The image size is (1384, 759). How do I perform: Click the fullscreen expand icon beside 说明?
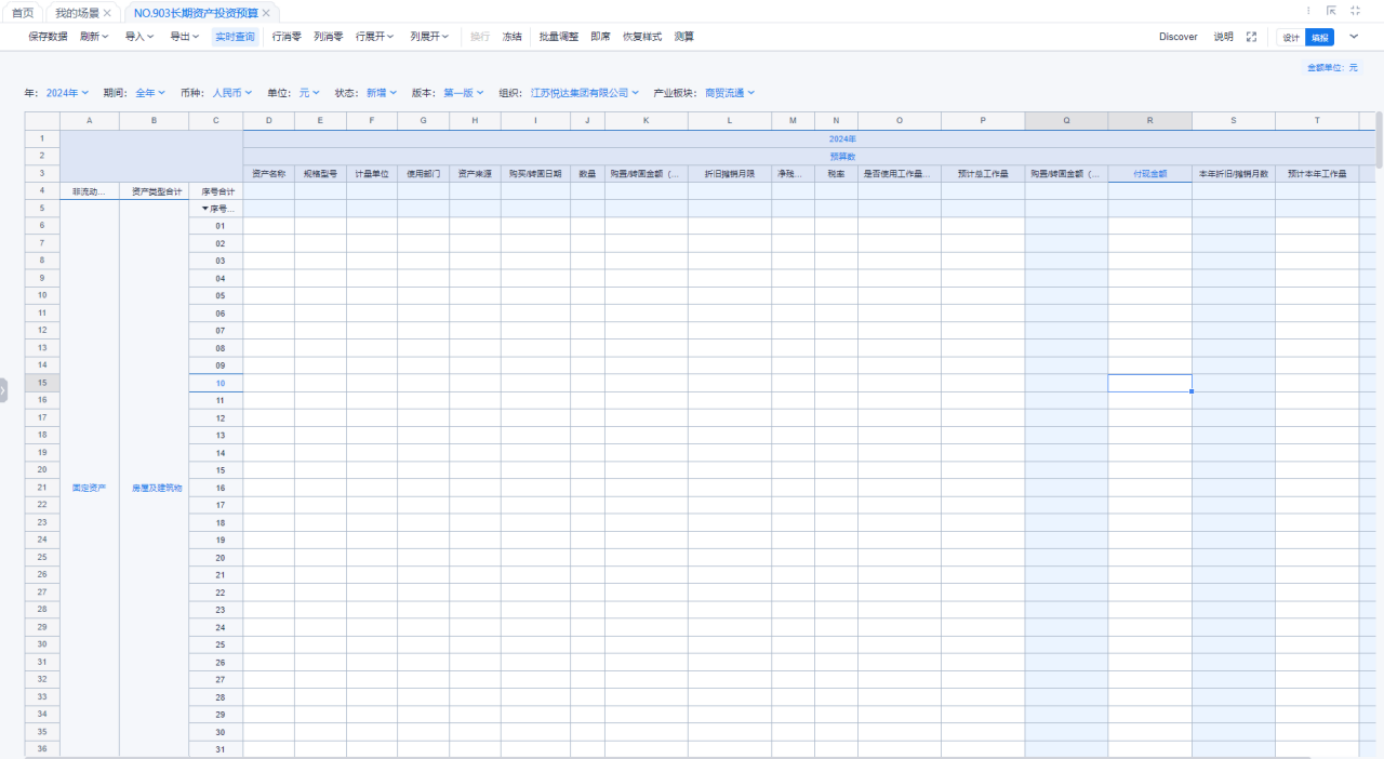point(1251,37)
